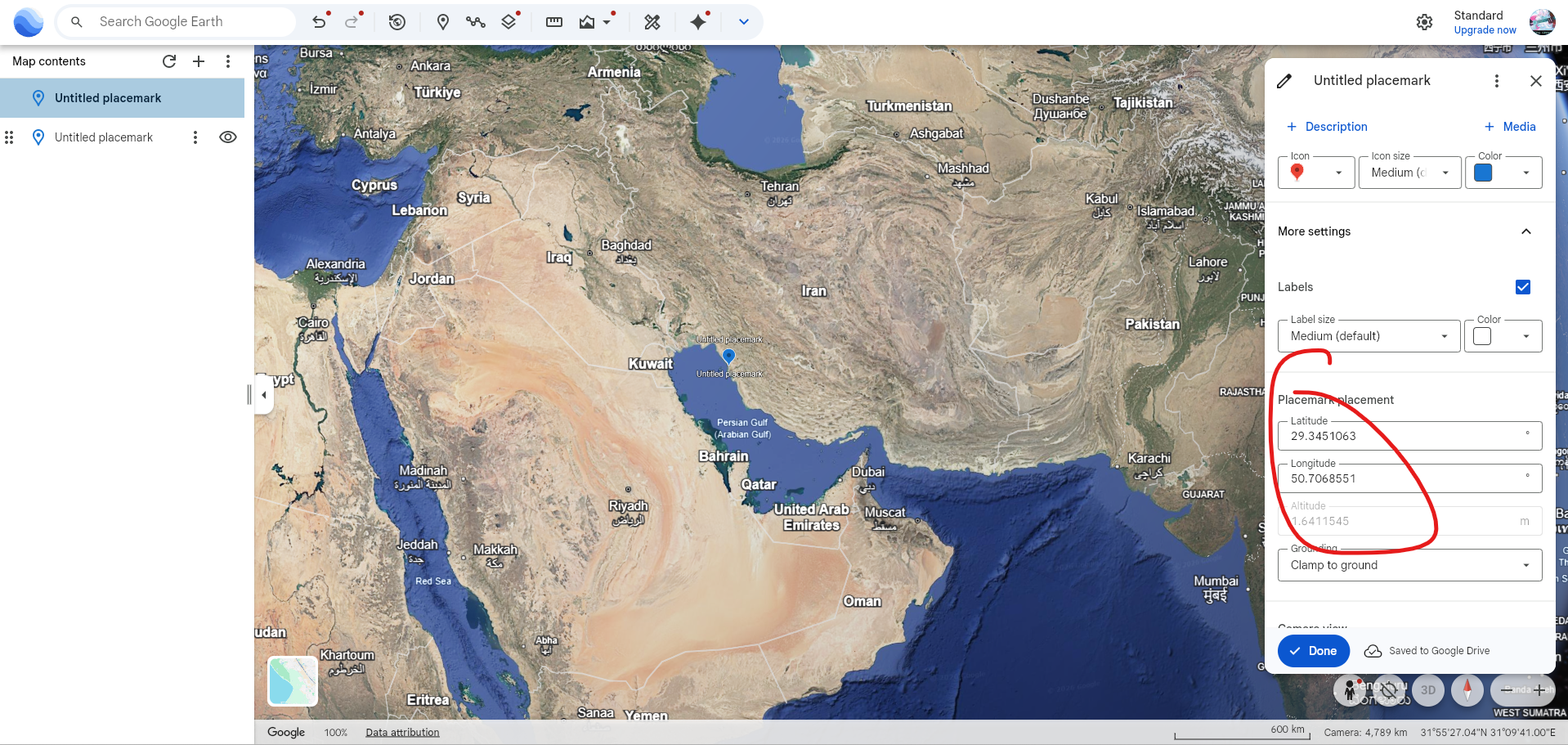The image size is (1568, 745).
Task: Refresh the Map contents list
Action: pos(169,61)
